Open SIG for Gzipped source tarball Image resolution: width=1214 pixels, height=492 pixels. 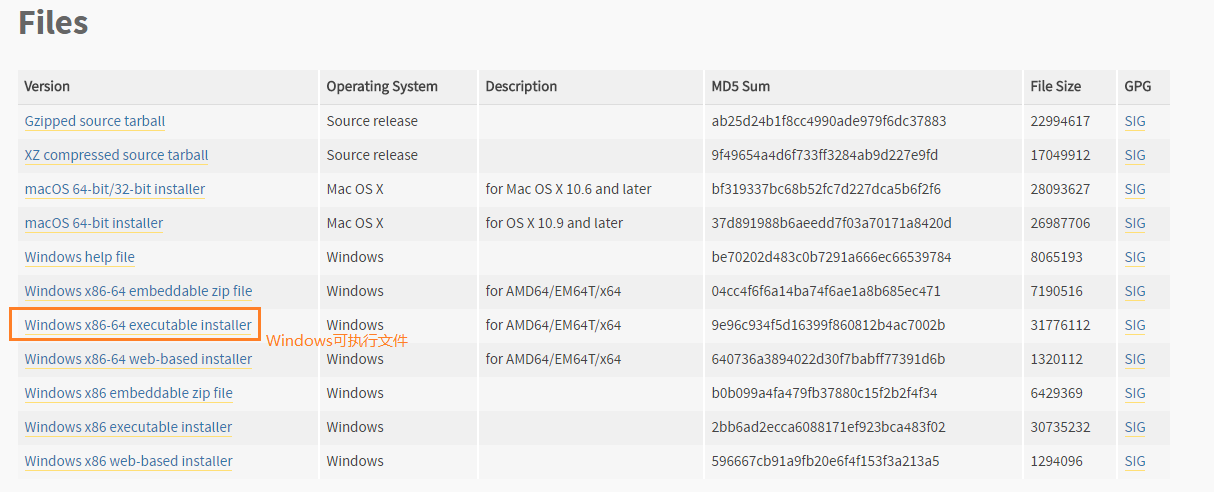[1135, 121]
